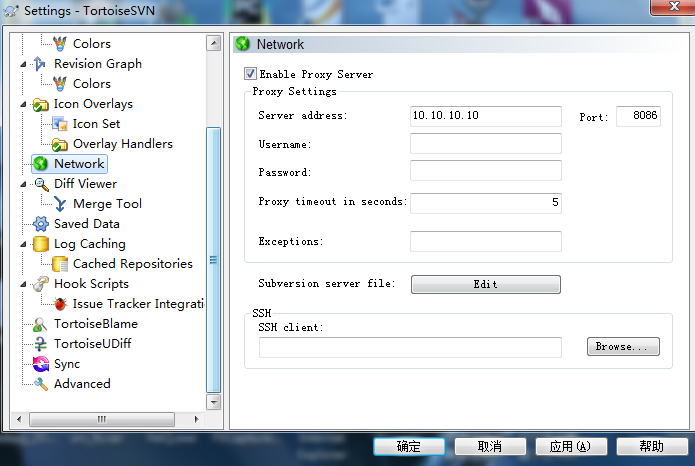Select Cached Repositories in the tree

pyautogui.click(x=133, y=264)
